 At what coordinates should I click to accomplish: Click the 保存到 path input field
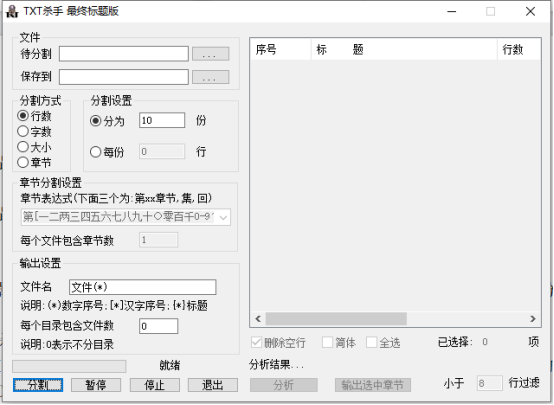124,77
